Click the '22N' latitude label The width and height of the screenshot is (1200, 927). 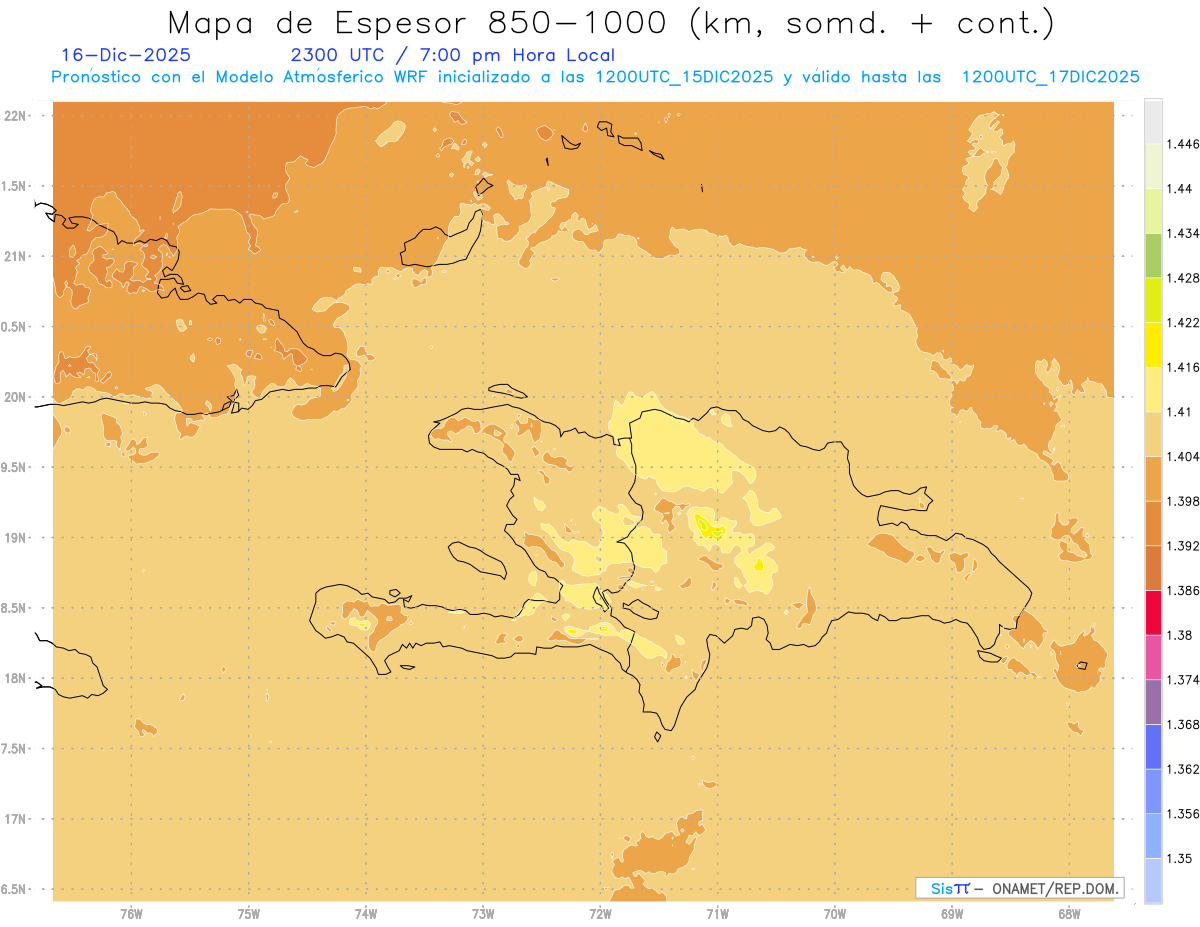(x=15, y=116)
